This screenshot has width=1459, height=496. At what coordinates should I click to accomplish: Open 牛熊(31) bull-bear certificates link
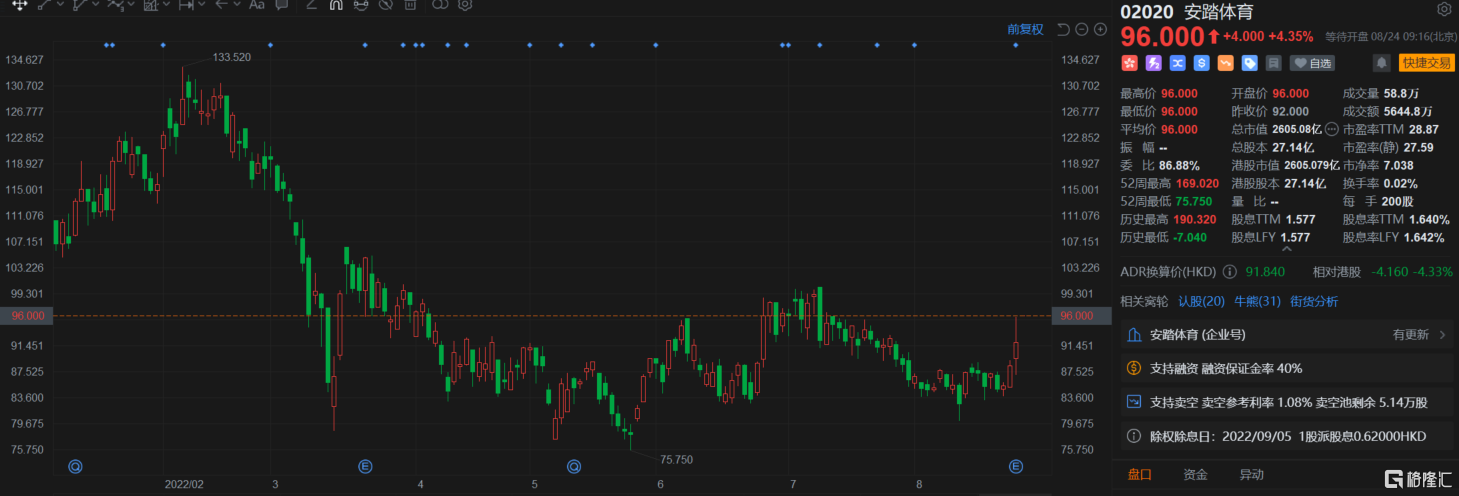click(1257, 301)
